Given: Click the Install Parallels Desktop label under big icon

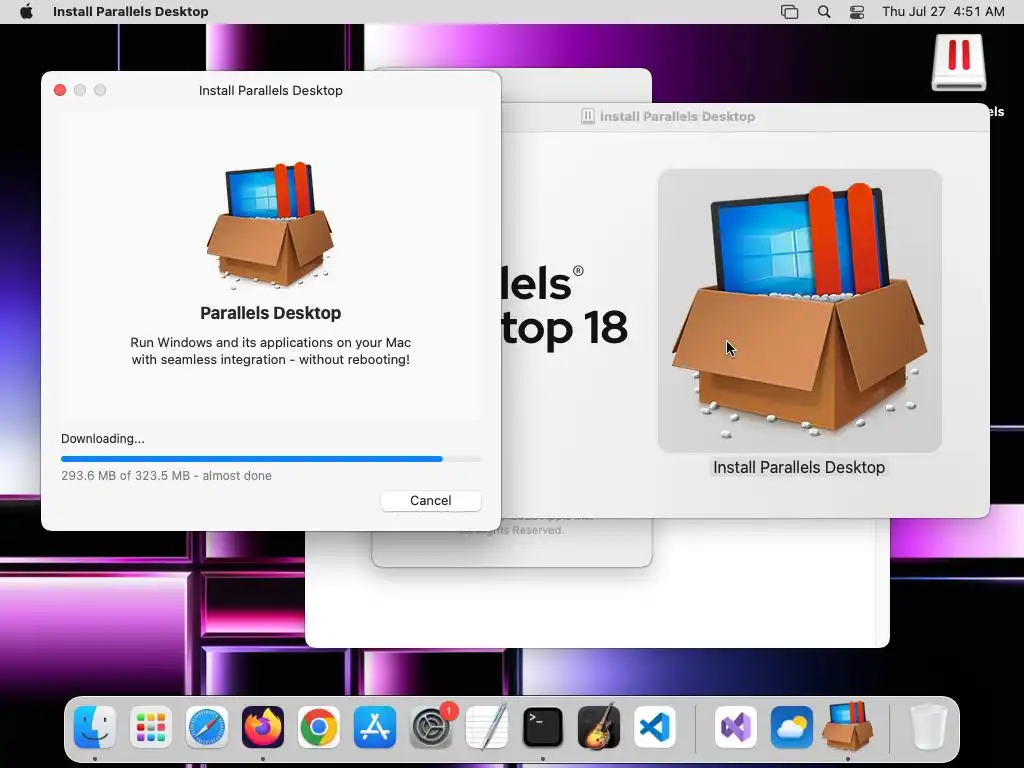Looking at the screenshot, I should pos(799,468).
